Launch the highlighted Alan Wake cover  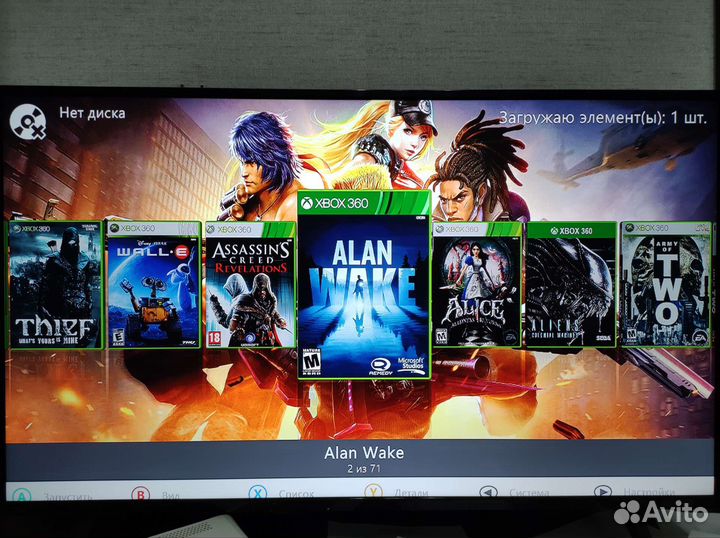point(364,285)
